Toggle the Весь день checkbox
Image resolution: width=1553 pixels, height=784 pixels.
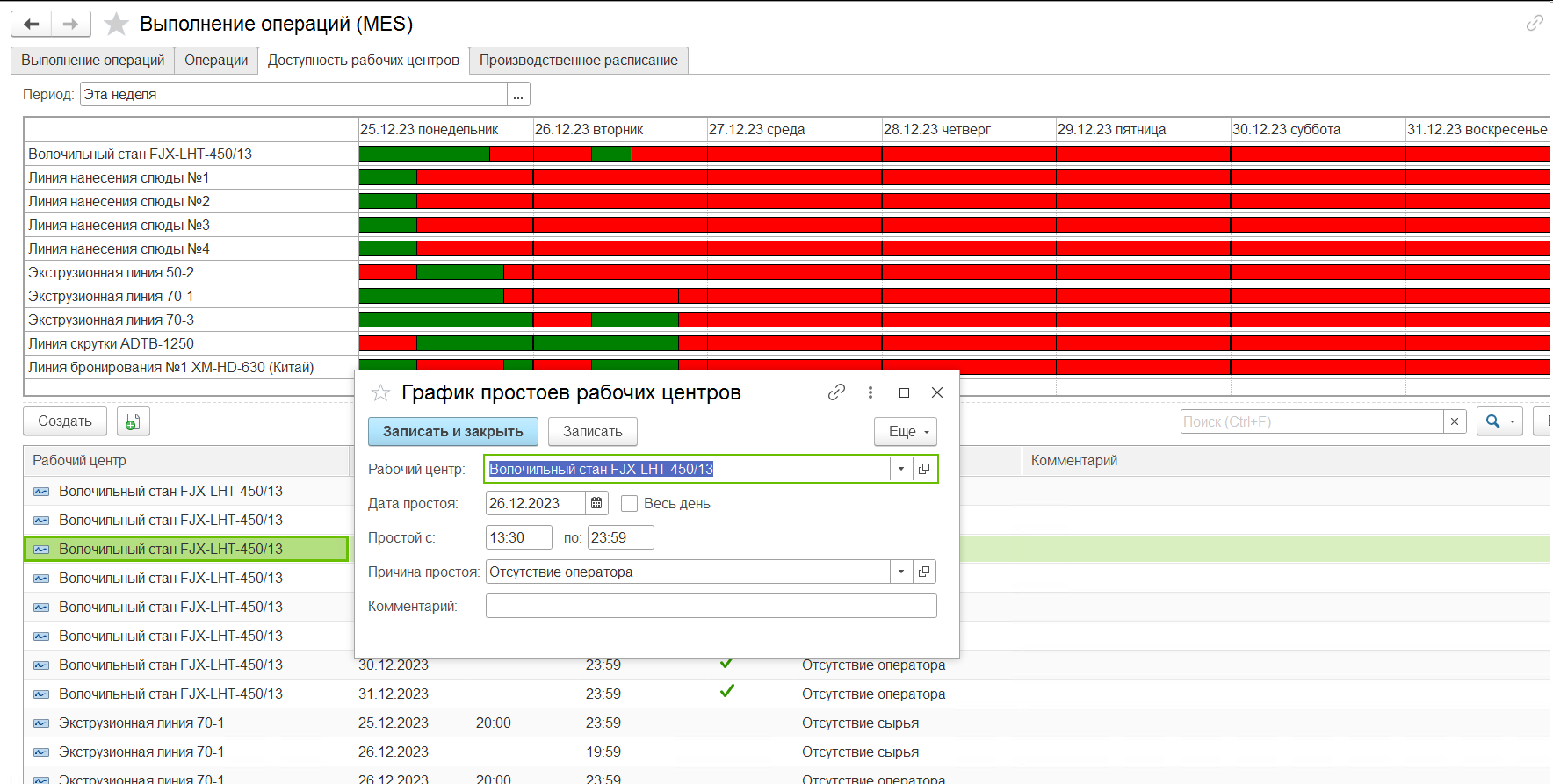629,503
